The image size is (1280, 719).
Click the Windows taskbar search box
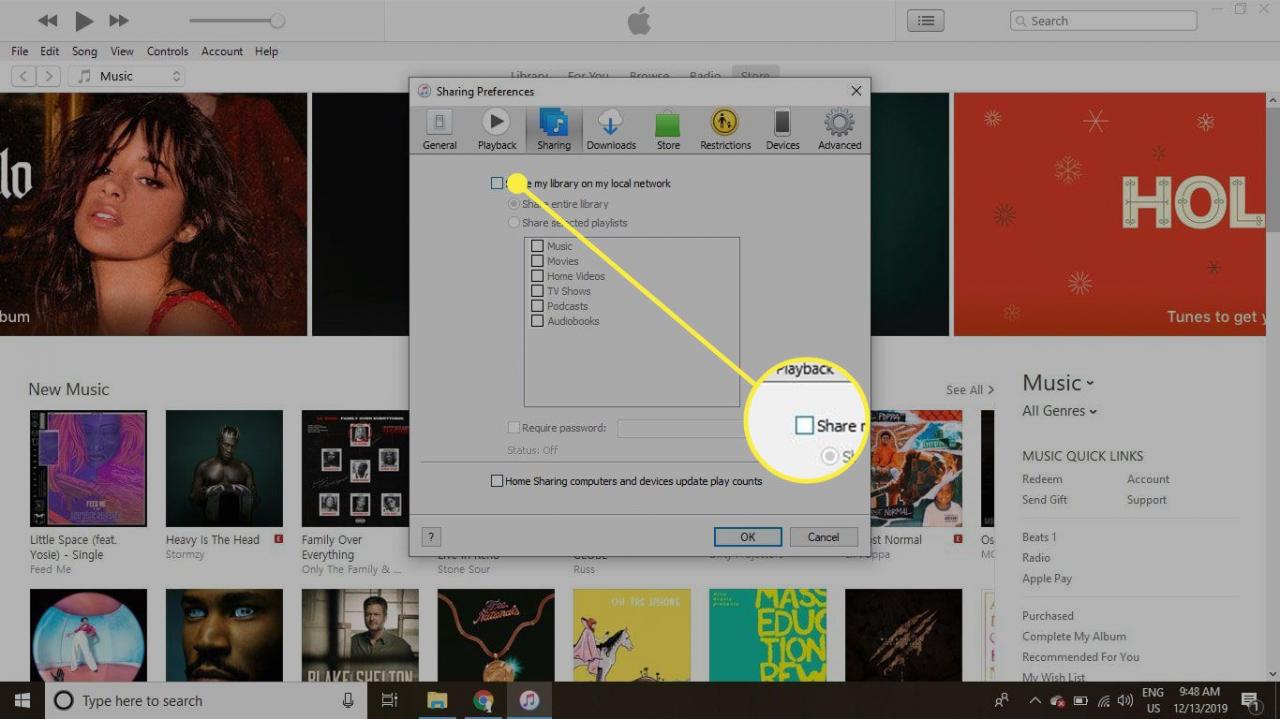pyautogui.click(x=205, y=700)
